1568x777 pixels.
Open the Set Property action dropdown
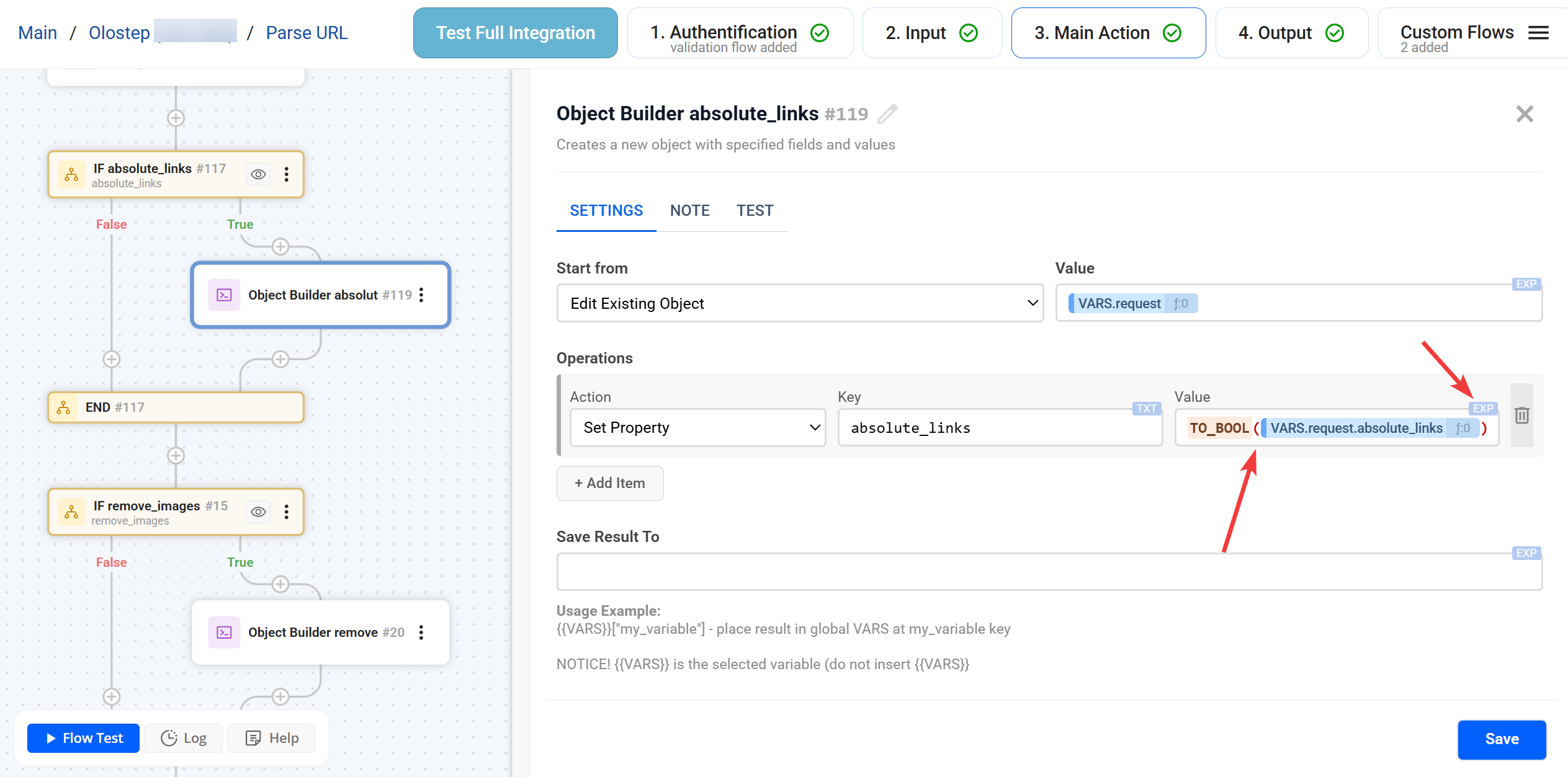click(x=697, y=428)
